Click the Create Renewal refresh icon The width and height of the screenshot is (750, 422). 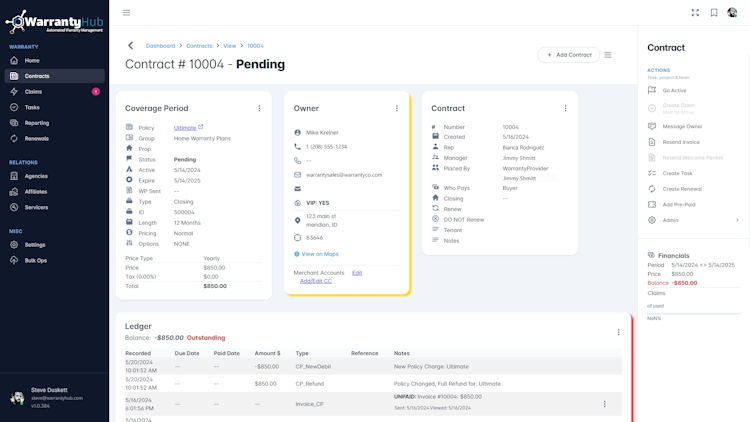pos(652,189)
